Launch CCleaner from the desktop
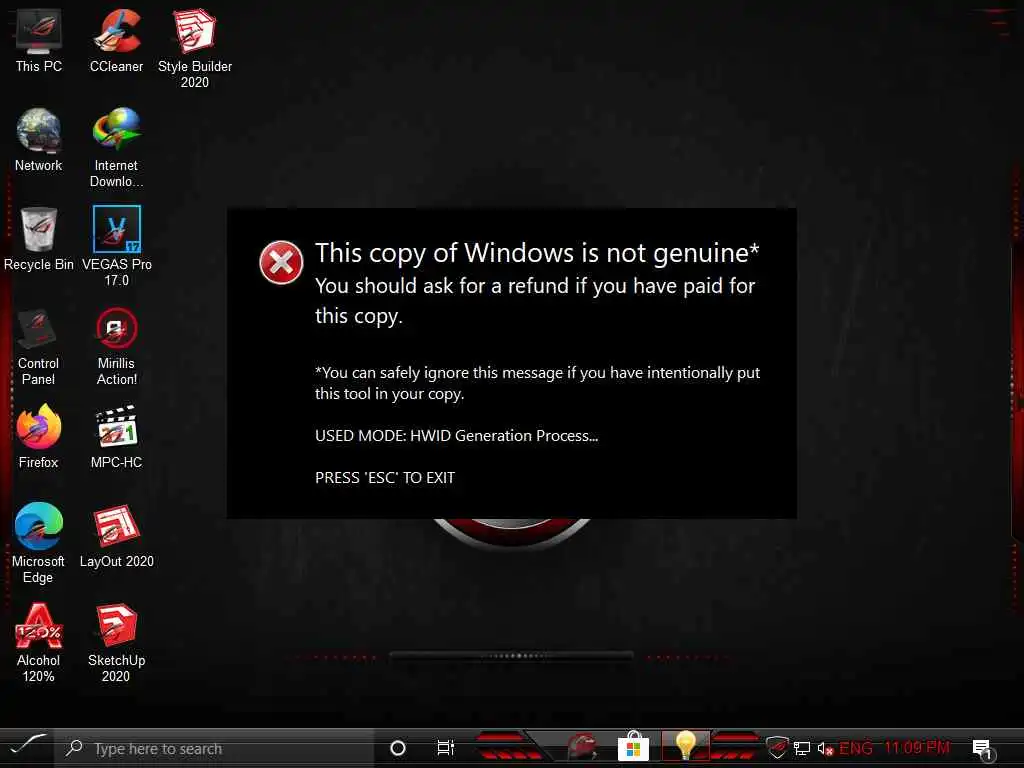Viewport: 1024px width, 768px height. pyautogui.click(x=116, y=40)
